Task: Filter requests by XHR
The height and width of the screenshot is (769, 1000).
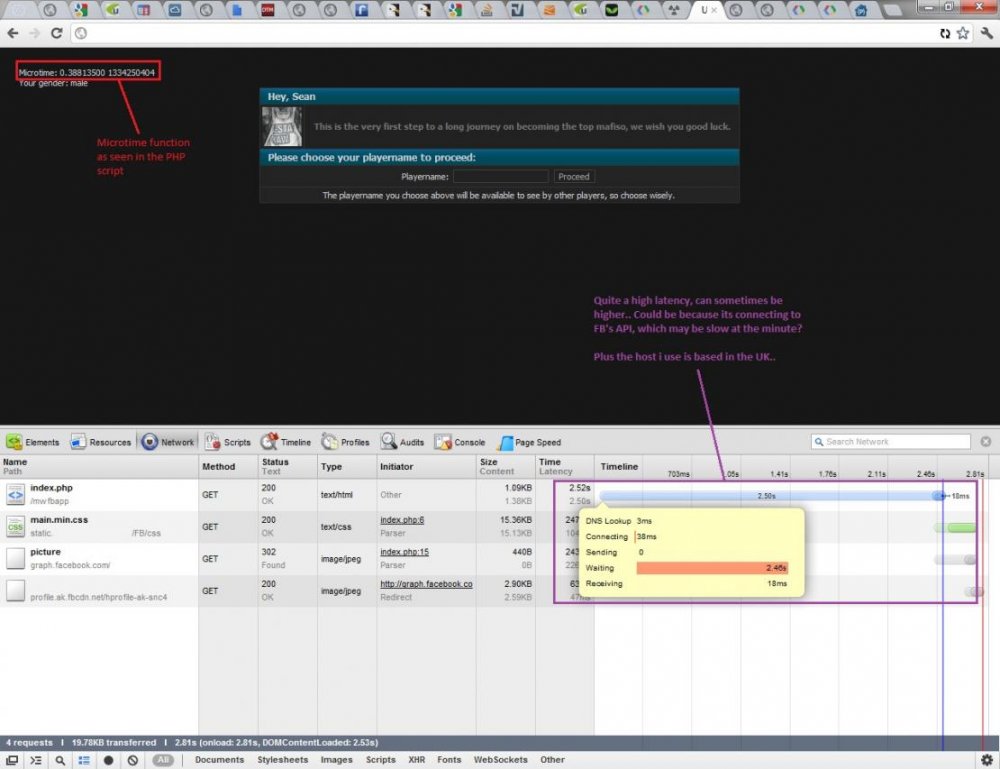Action: [417, 760]
